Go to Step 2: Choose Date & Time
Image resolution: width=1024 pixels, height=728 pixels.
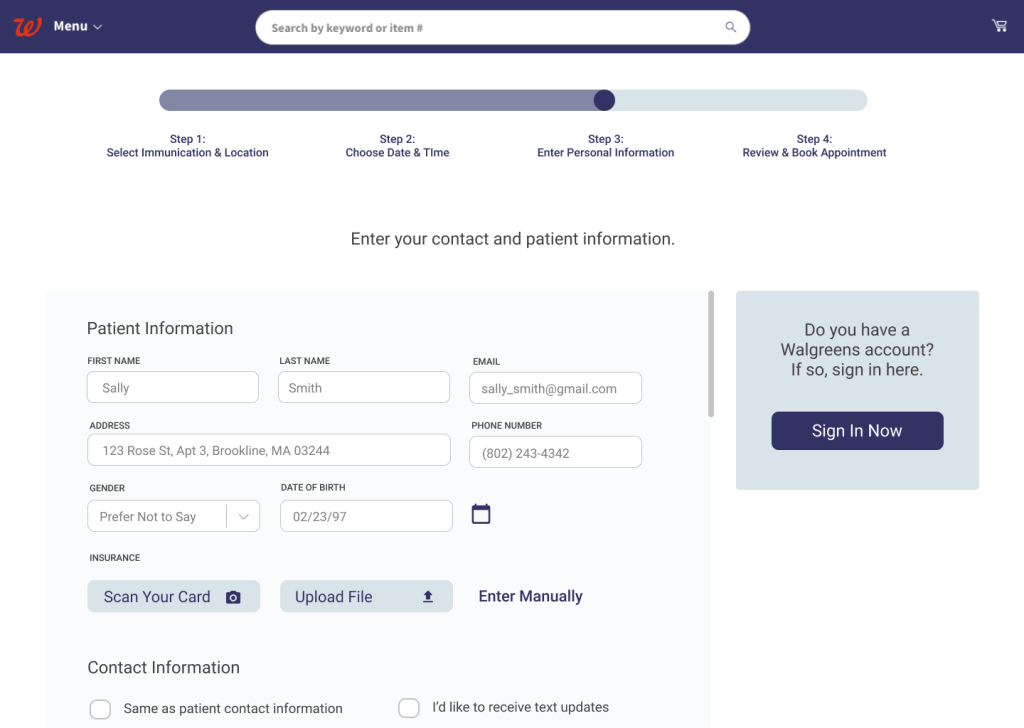[x=397, y=146]
